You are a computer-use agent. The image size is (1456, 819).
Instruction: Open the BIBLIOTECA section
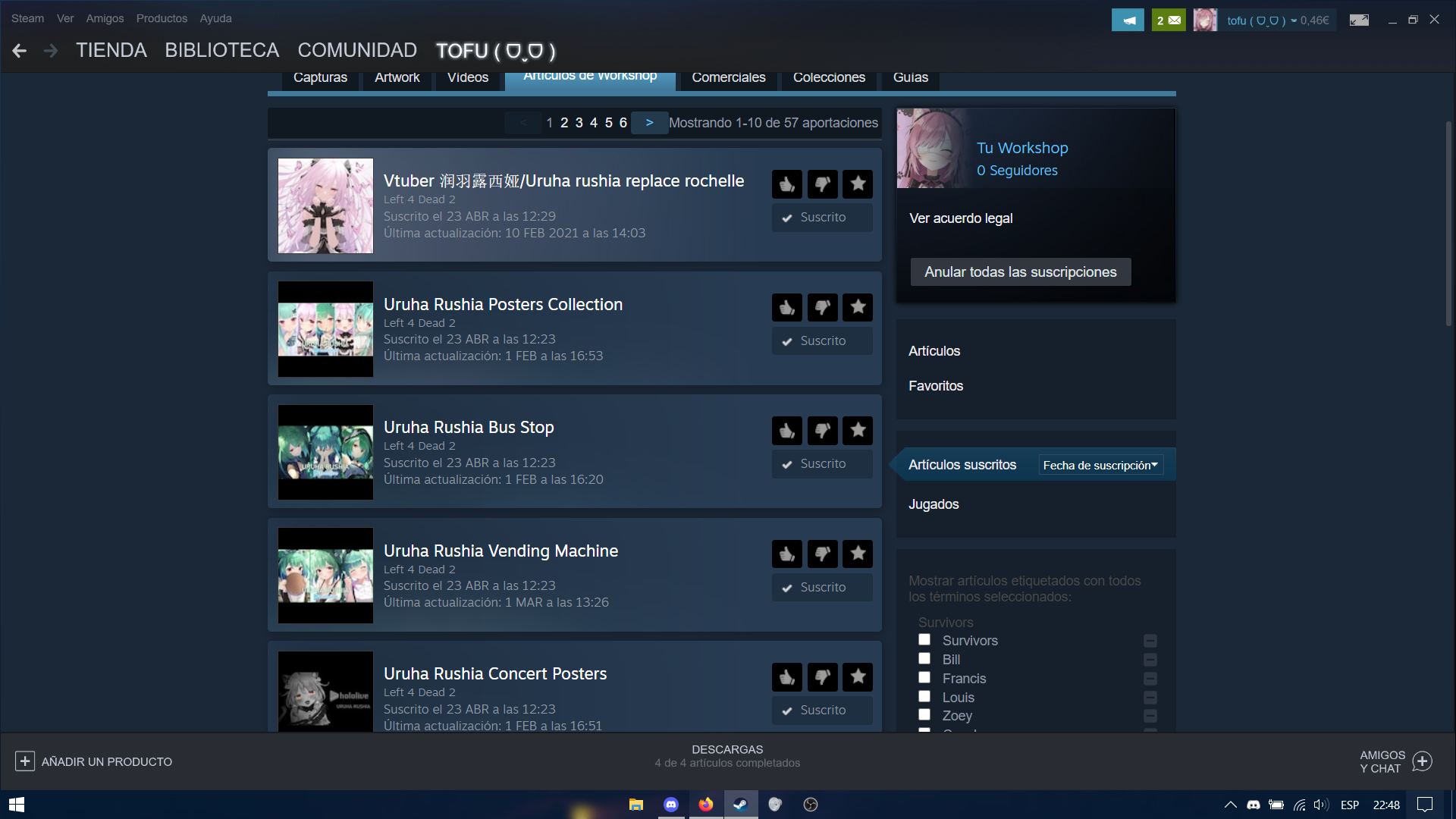[221, 51]
